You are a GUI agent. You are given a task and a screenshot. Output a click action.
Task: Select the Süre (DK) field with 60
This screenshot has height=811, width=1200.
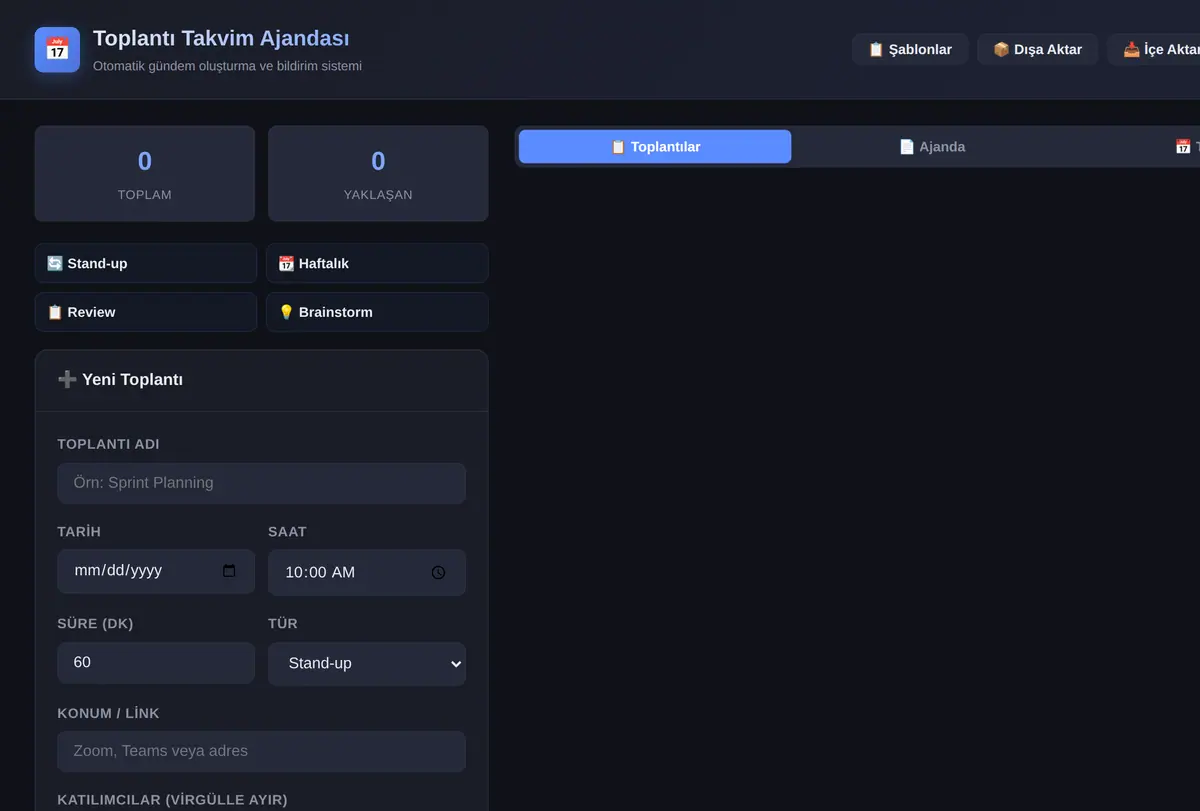[x=156, y=662]
